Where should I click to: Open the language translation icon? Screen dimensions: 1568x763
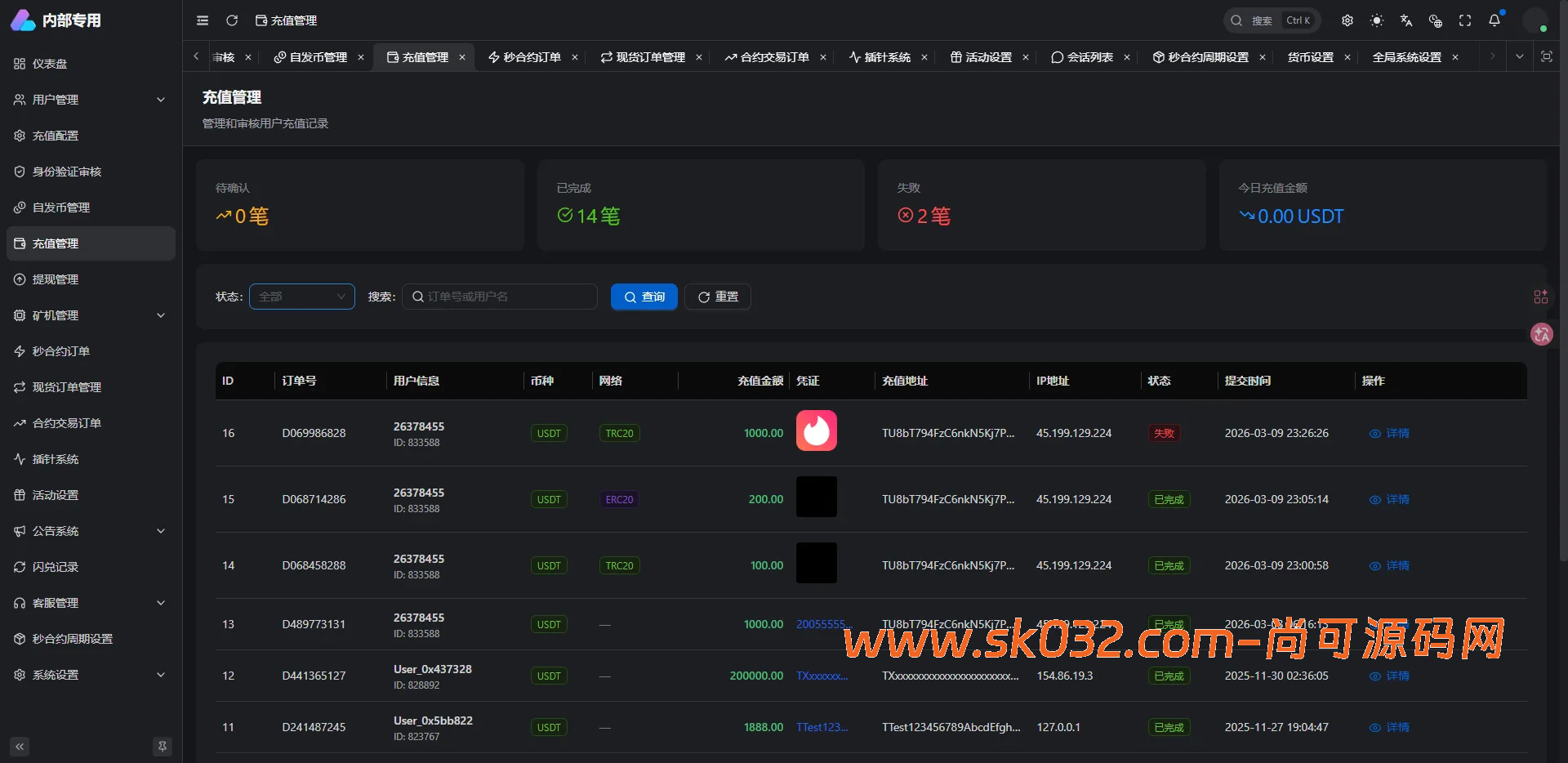coord(1405,20)
